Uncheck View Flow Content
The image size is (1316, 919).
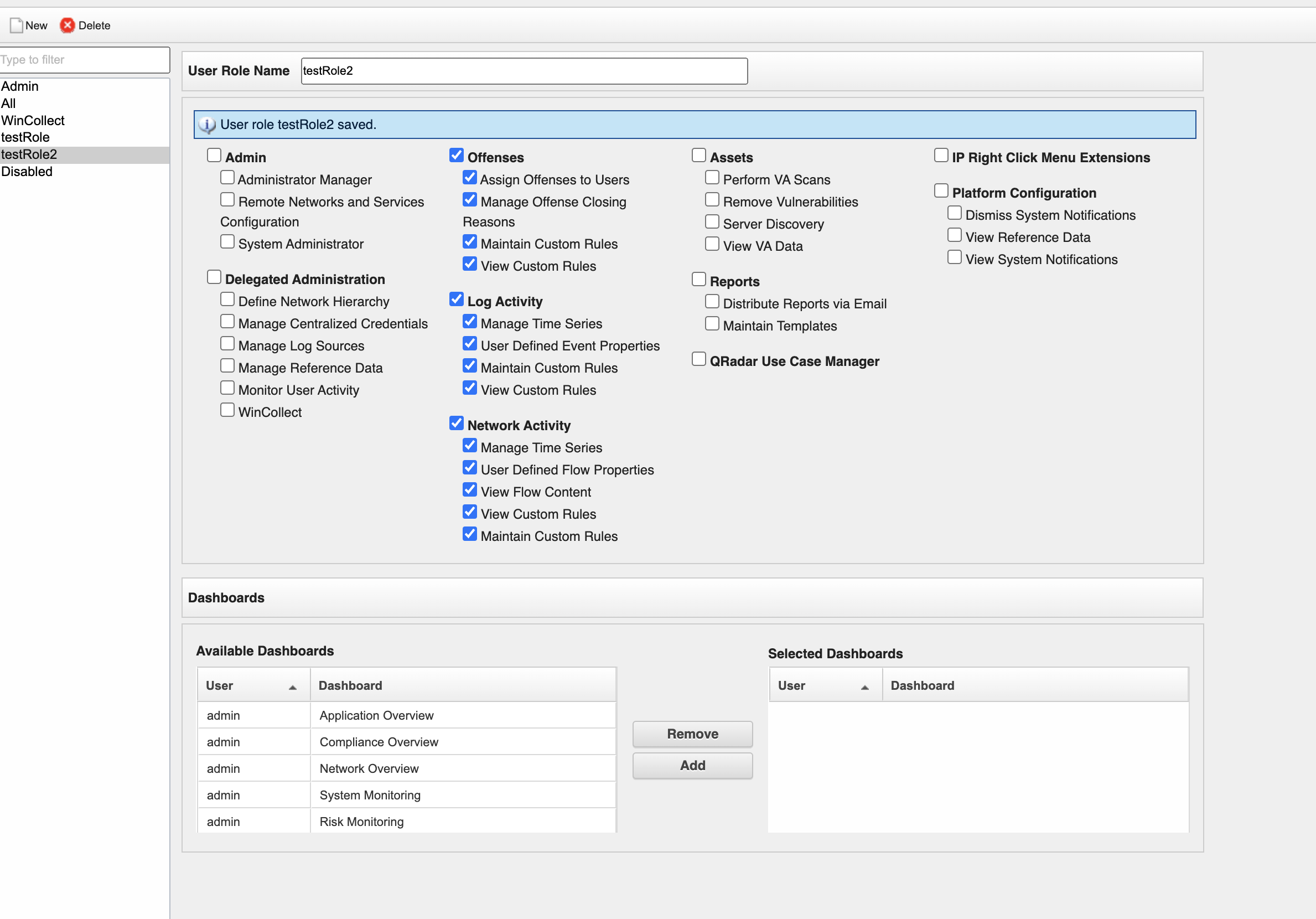click(x=469, y=490)
